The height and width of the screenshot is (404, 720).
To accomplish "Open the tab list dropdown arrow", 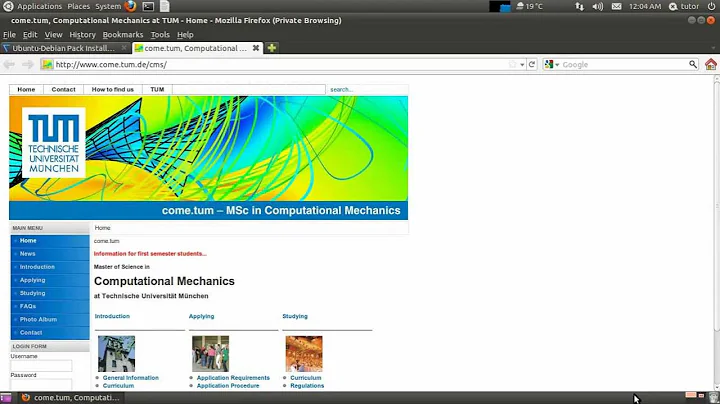I will coord(713,48).
